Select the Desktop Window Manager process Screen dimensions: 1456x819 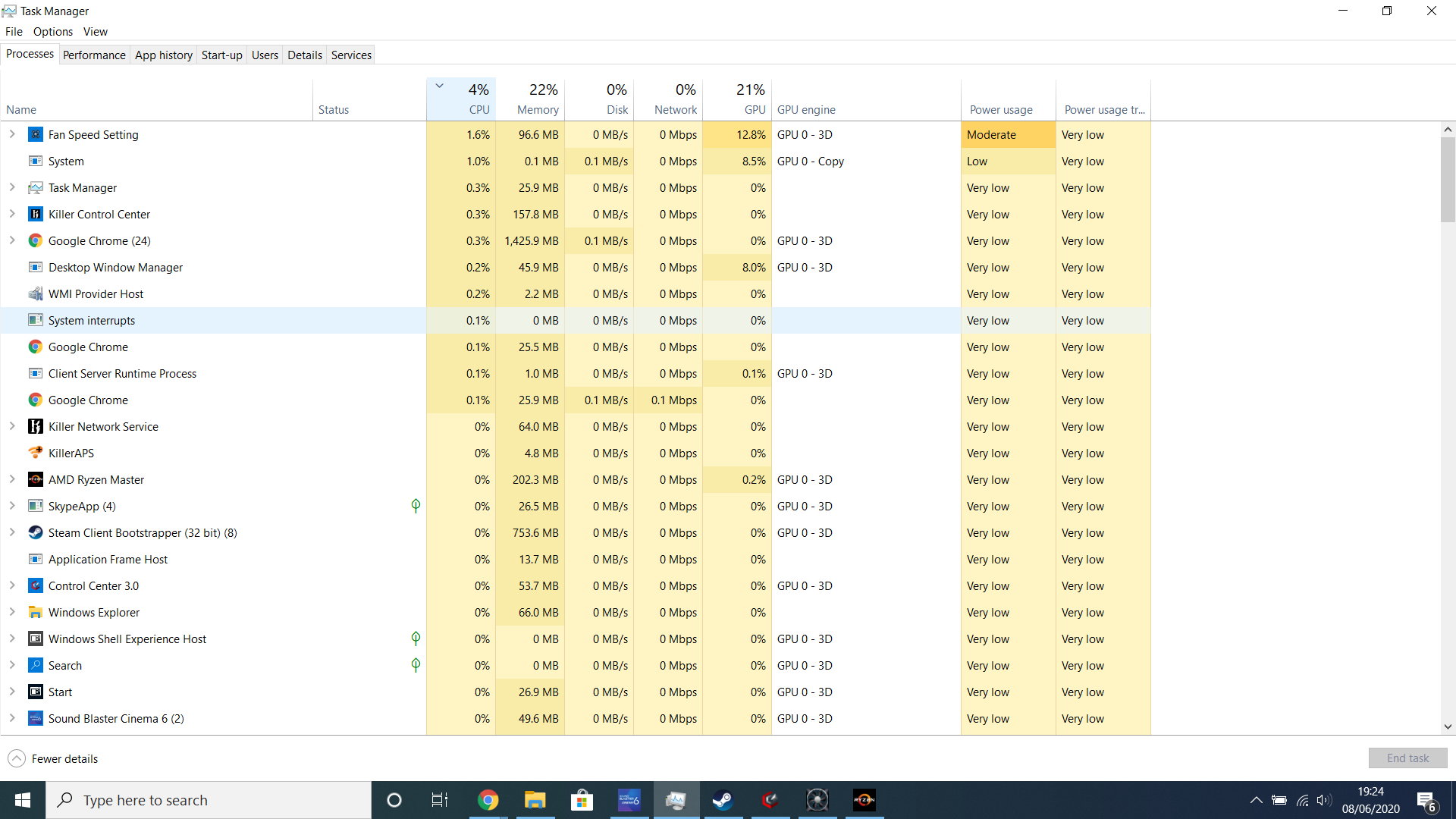[576, 268]
